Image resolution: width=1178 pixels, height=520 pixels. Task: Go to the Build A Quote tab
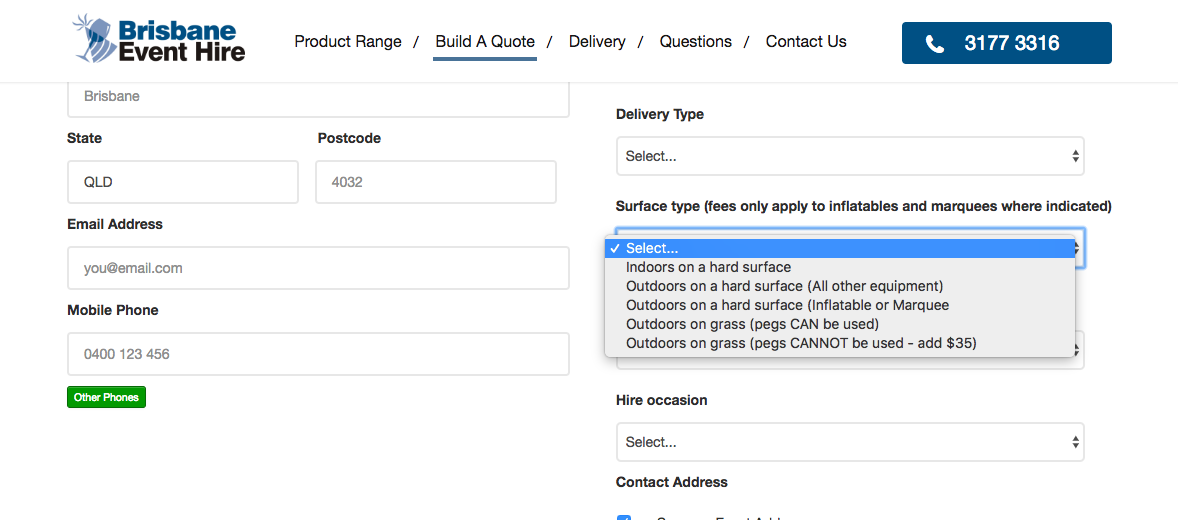(485, 42)
